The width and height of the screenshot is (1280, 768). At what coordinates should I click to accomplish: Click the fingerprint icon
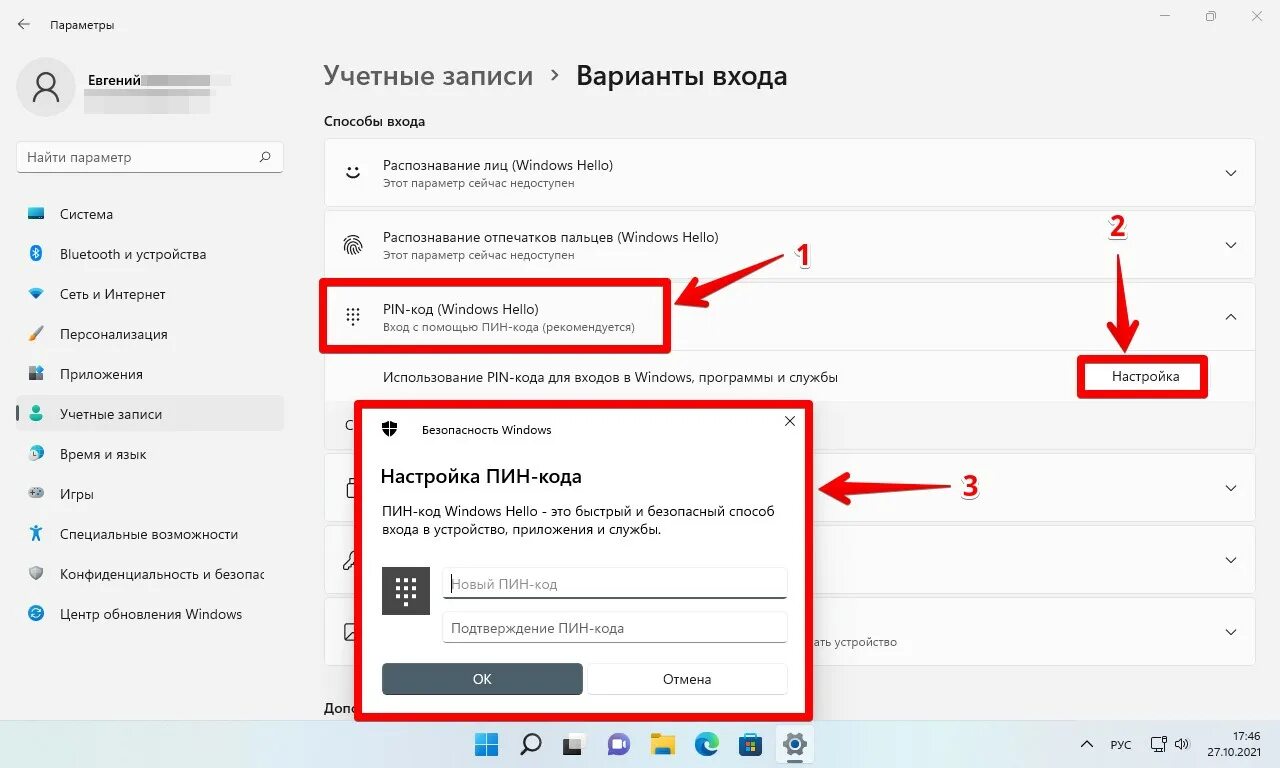pyautogui.click(x=352, y=245)
